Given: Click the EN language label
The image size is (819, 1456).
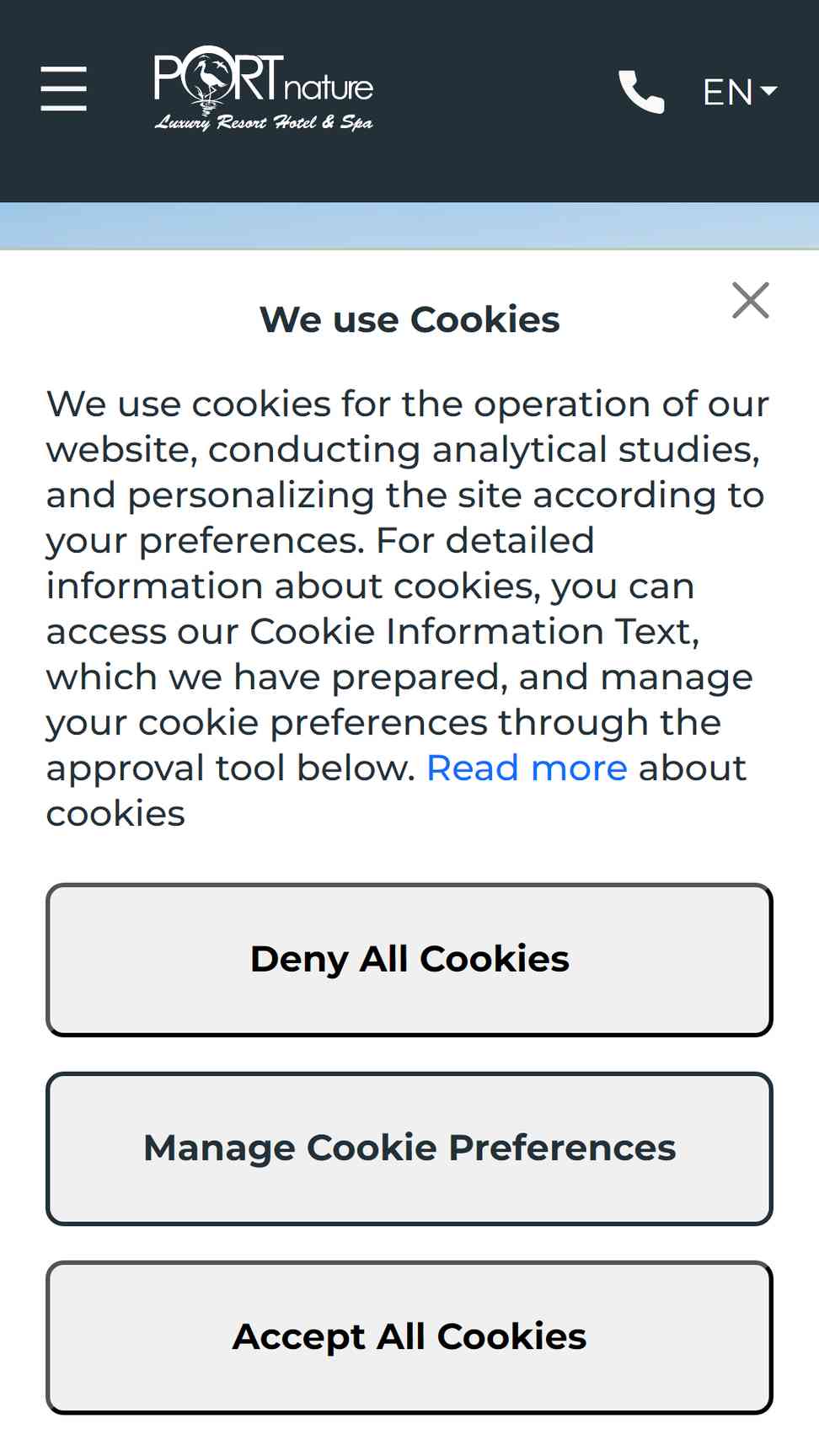Looking at the screenshot, I should coord(728,92).
